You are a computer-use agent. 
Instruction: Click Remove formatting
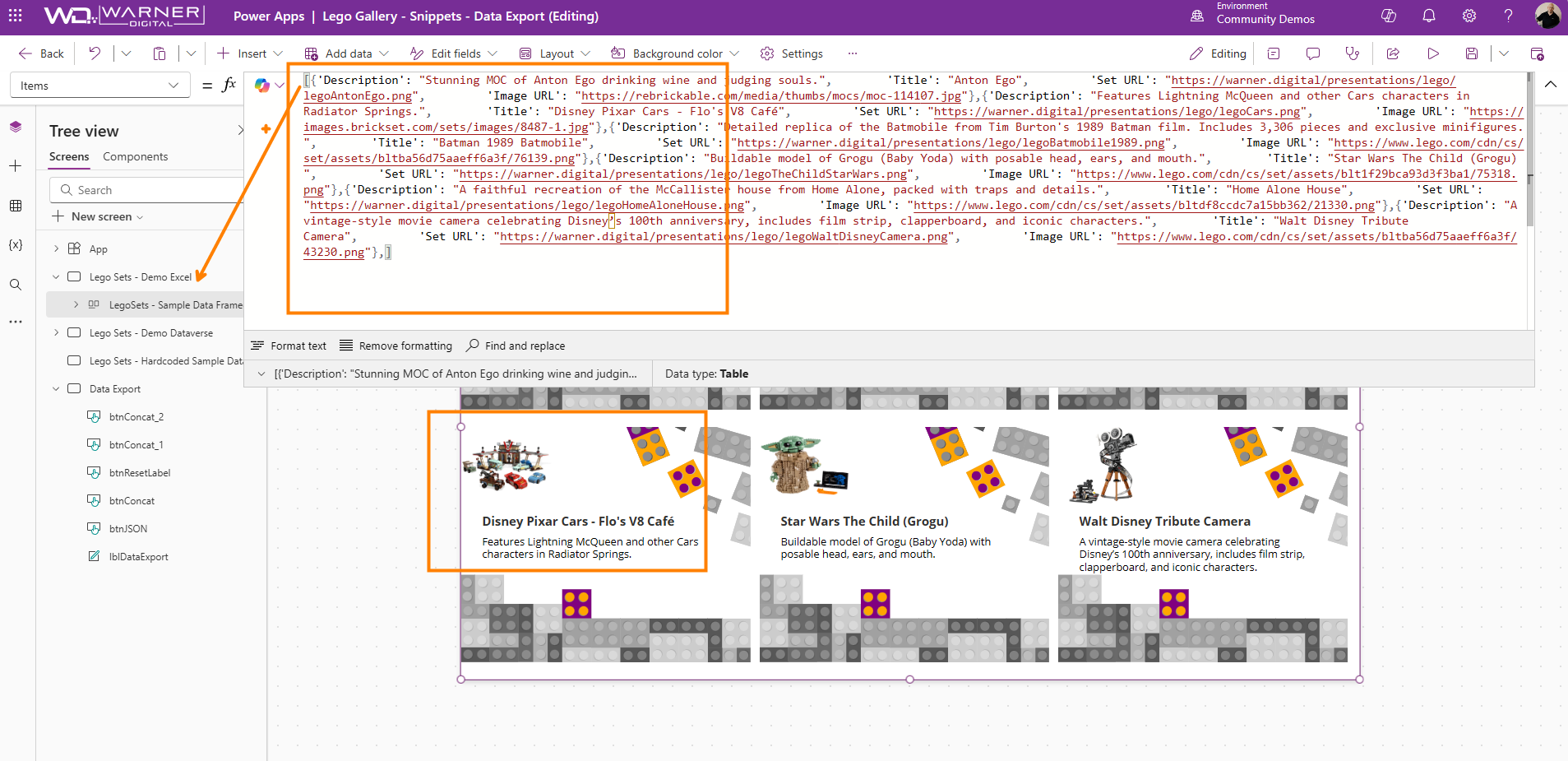[x=395, y=346]
